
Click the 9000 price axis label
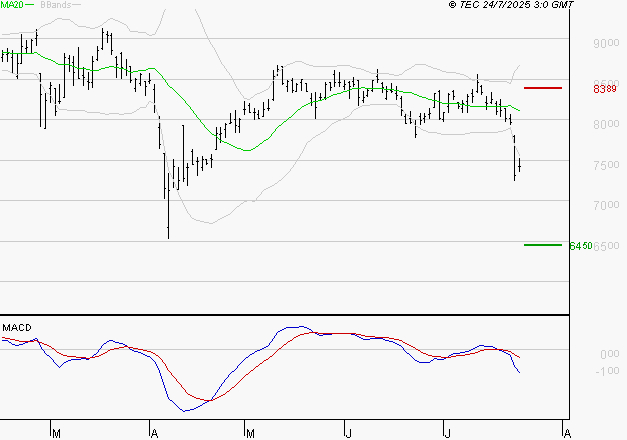606,43
